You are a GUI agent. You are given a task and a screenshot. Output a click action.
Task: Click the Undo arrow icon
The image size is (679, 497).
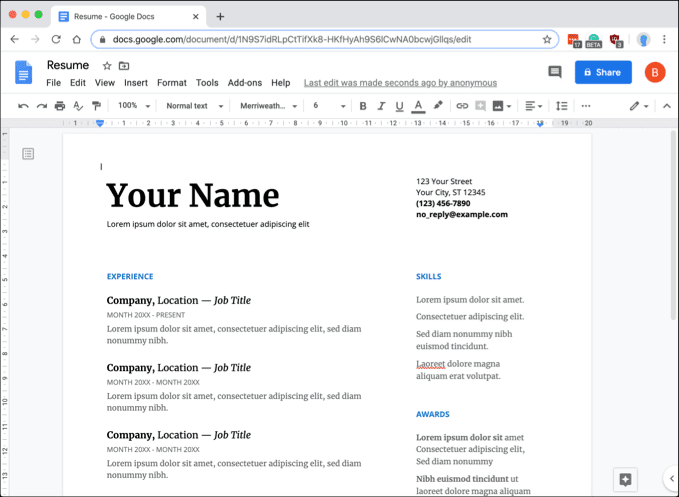pos(23,106)
